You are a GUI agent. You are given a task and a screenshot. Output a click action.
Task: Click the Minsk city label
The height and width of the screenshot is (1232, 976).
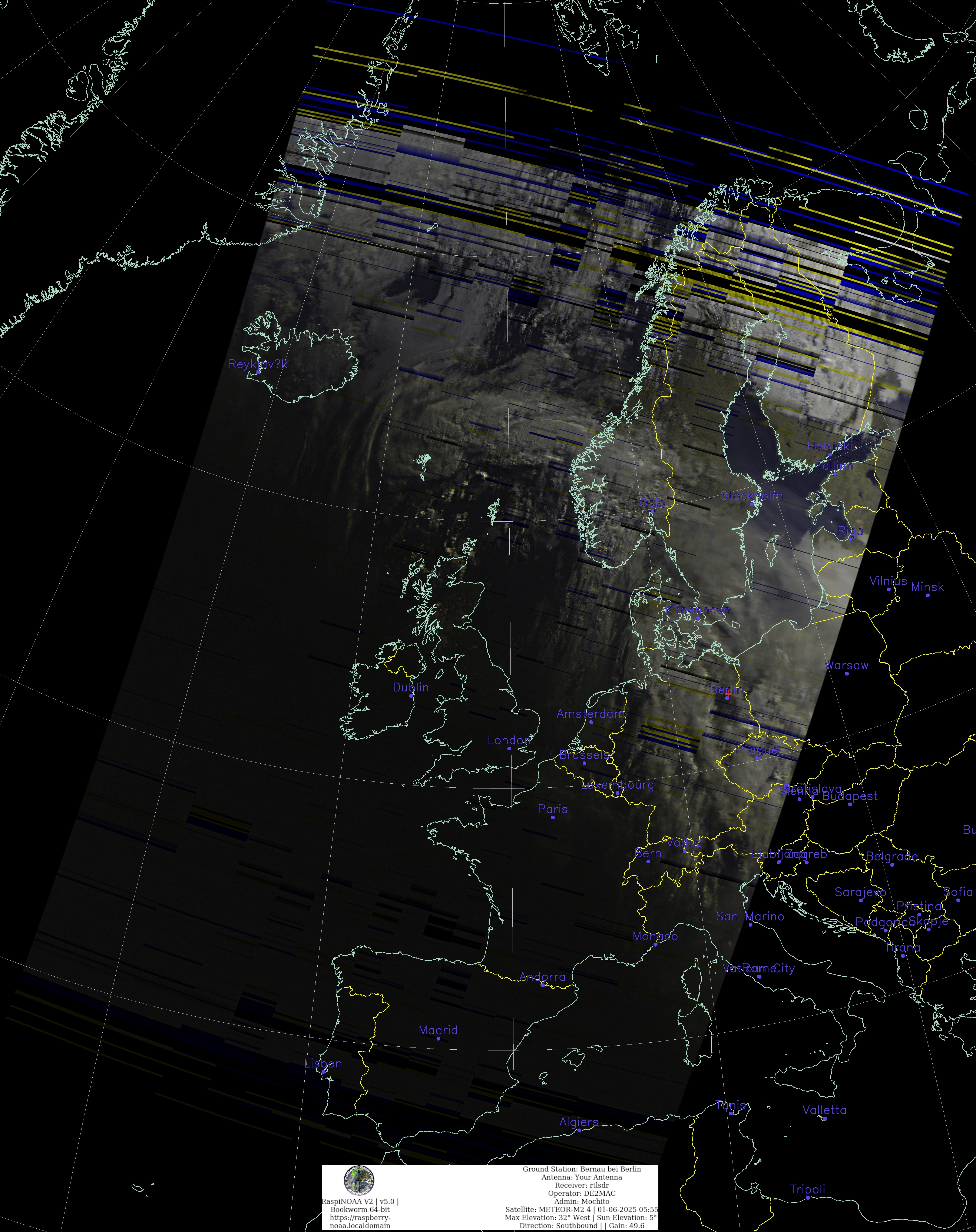tap(927, 587)
